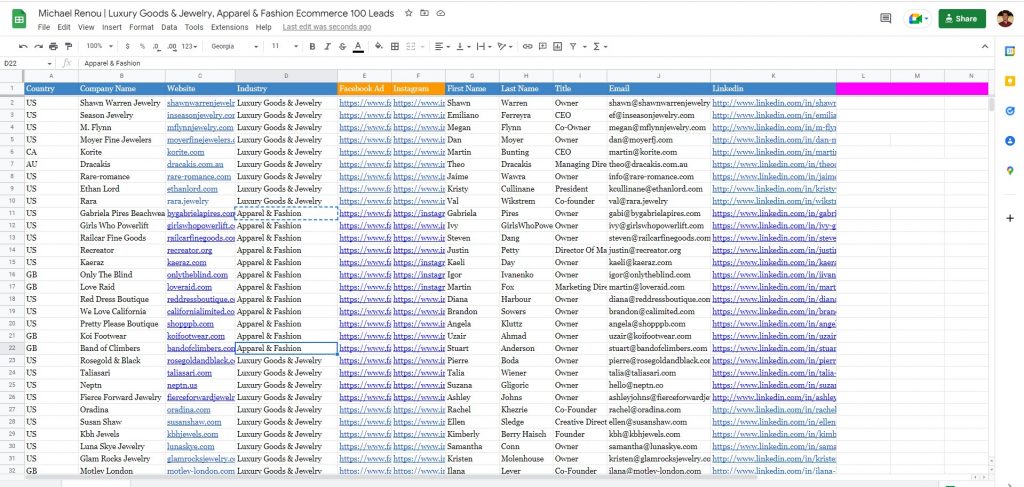Open Google Calendar side panel

click(1010, 51)
